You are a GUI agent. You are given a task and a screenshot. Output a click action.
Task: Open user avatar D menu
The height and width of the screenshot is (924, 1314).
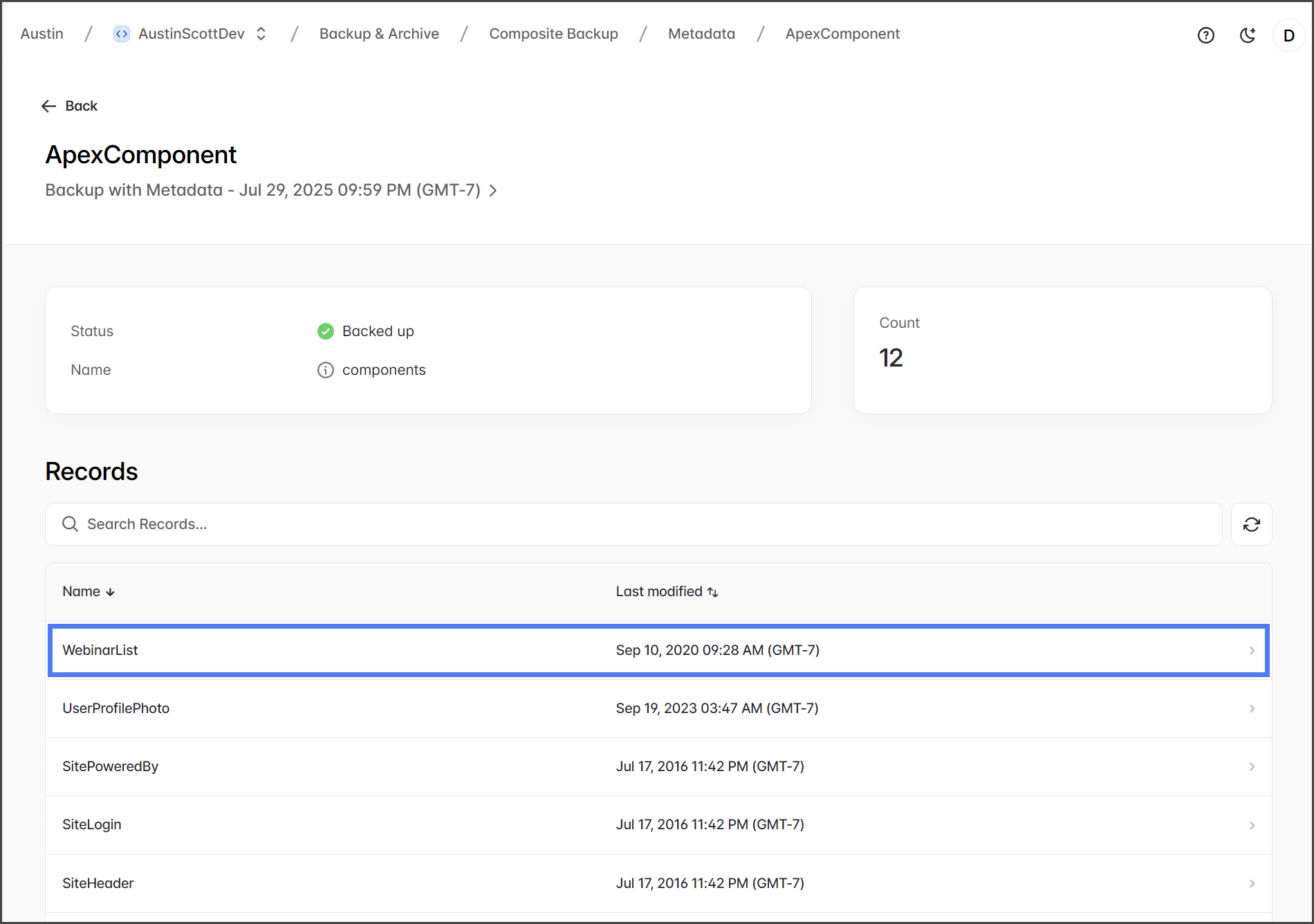coord(1288,35)
